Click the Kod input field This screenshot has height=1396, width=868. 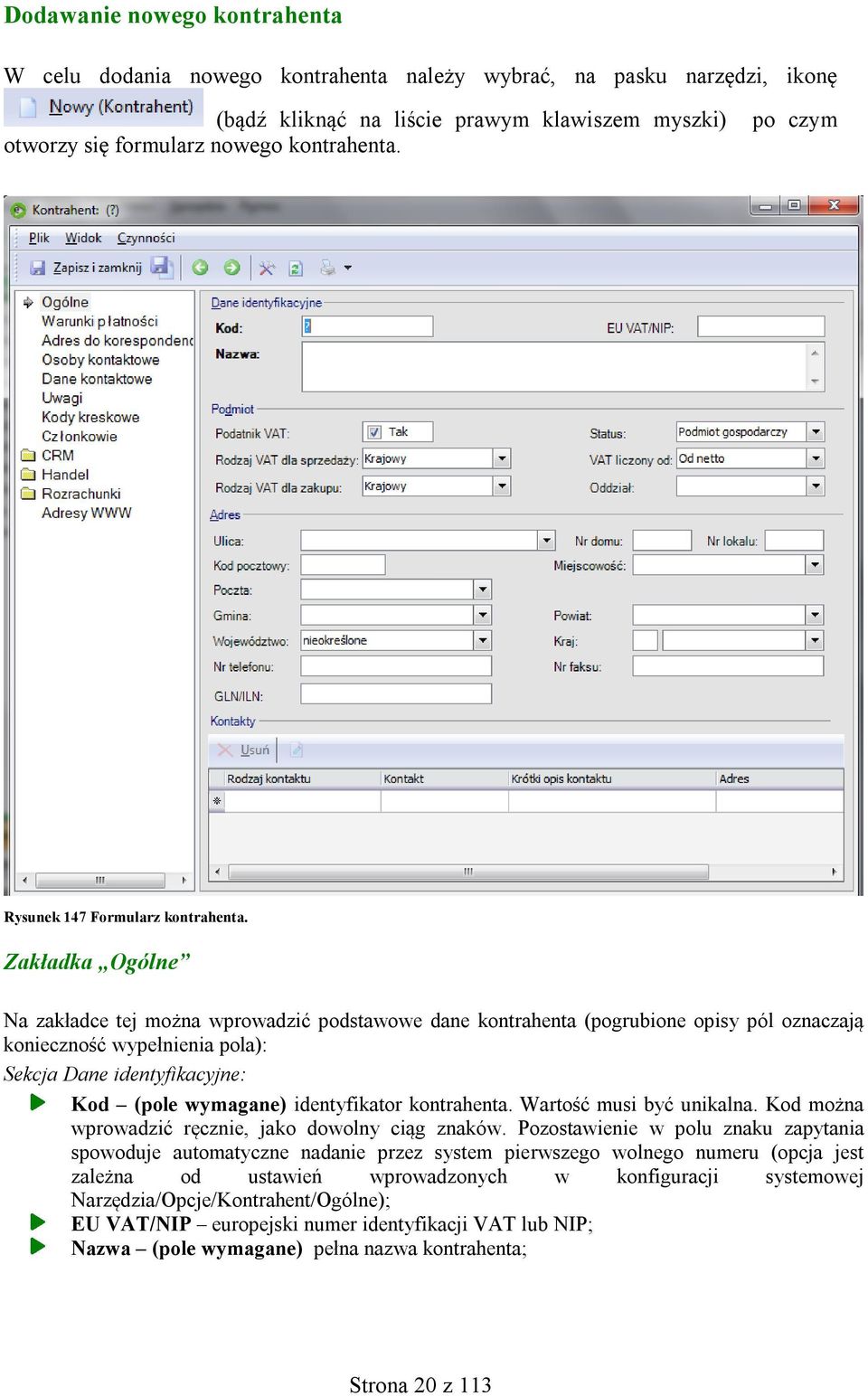click(x=367, y=326)
